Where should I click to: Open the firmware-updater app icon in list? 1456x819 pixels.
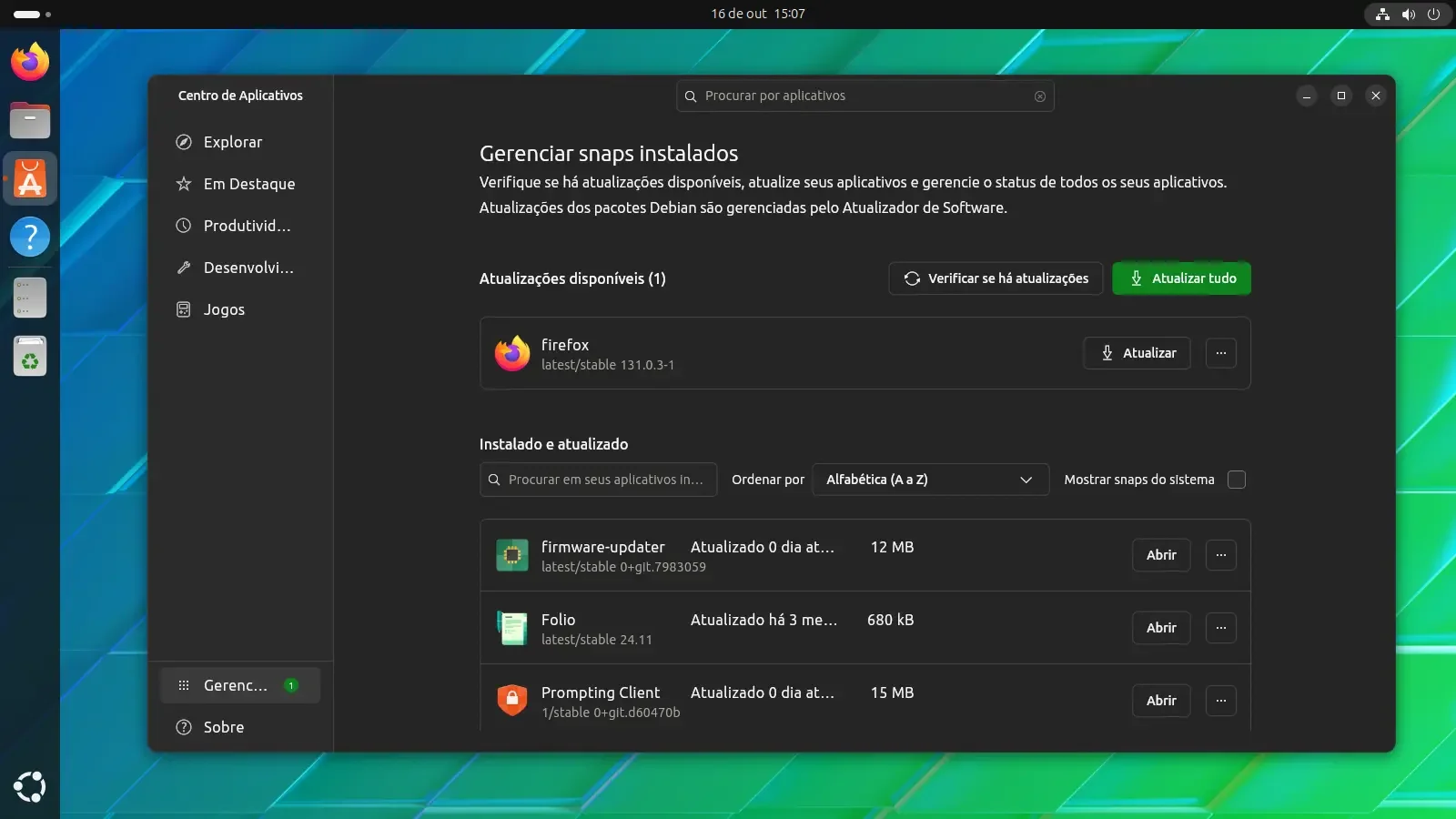tap(512, 555)
